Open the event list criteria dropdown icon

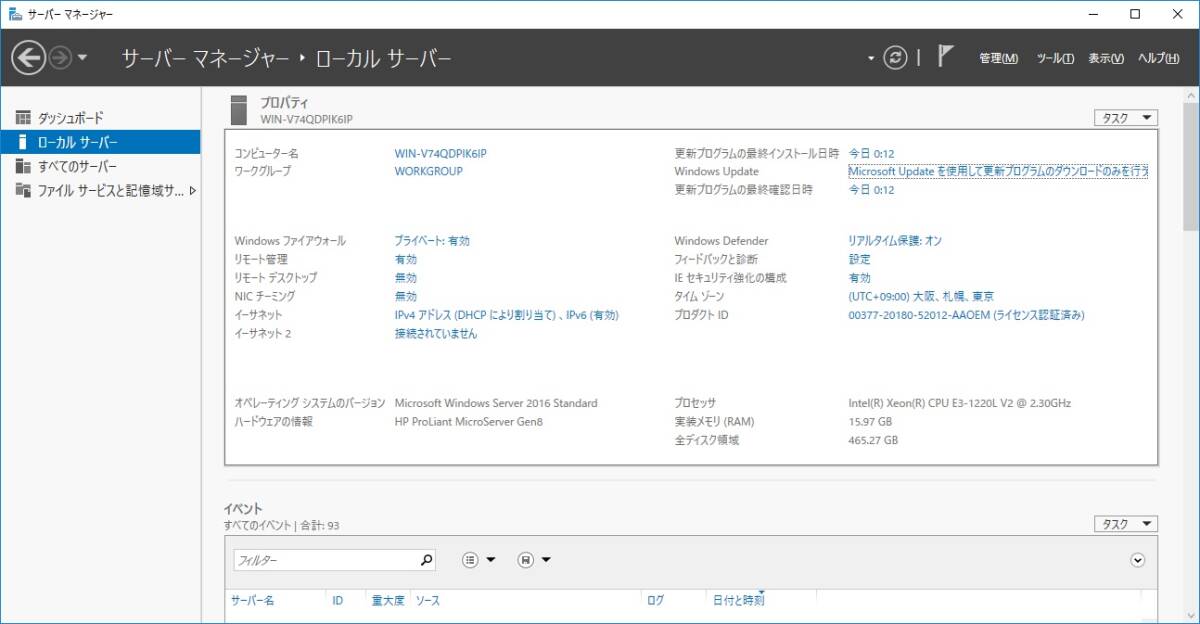(479, 560)
